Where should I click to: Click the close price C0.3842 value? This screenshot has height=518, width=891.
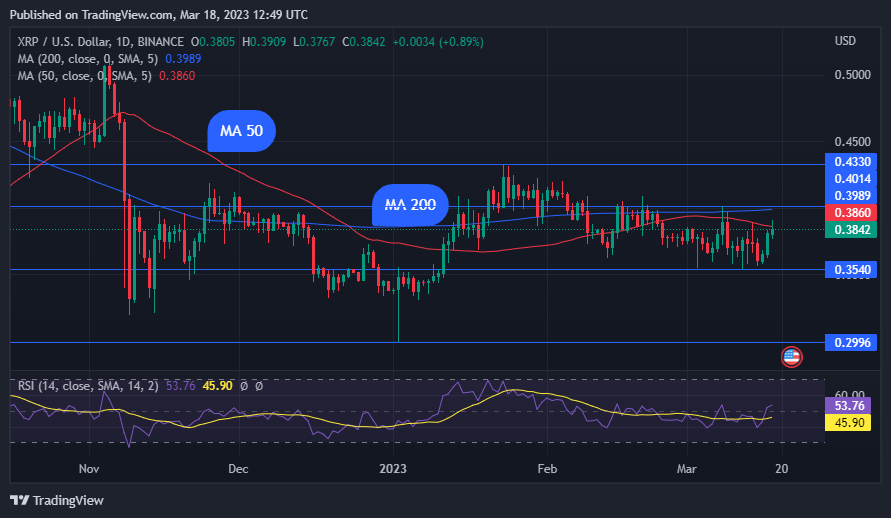click(x=364, y=42)
